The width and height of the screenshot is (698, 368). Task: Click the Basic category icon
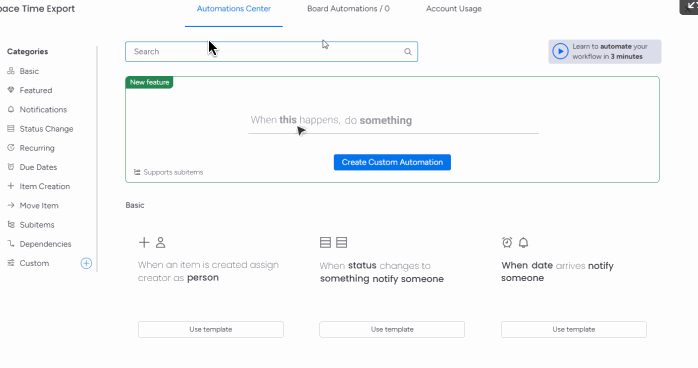click(11, 71)
